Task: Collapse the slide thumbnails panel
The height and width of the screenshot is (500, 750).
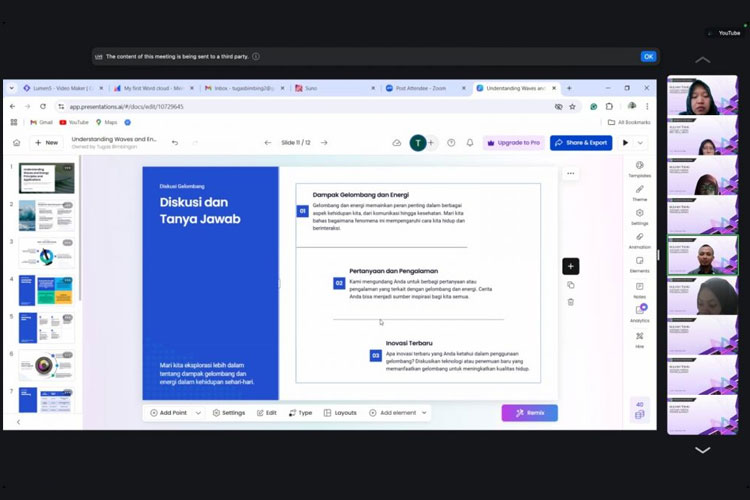Action: pyautogui.click(x=19, y=422)
